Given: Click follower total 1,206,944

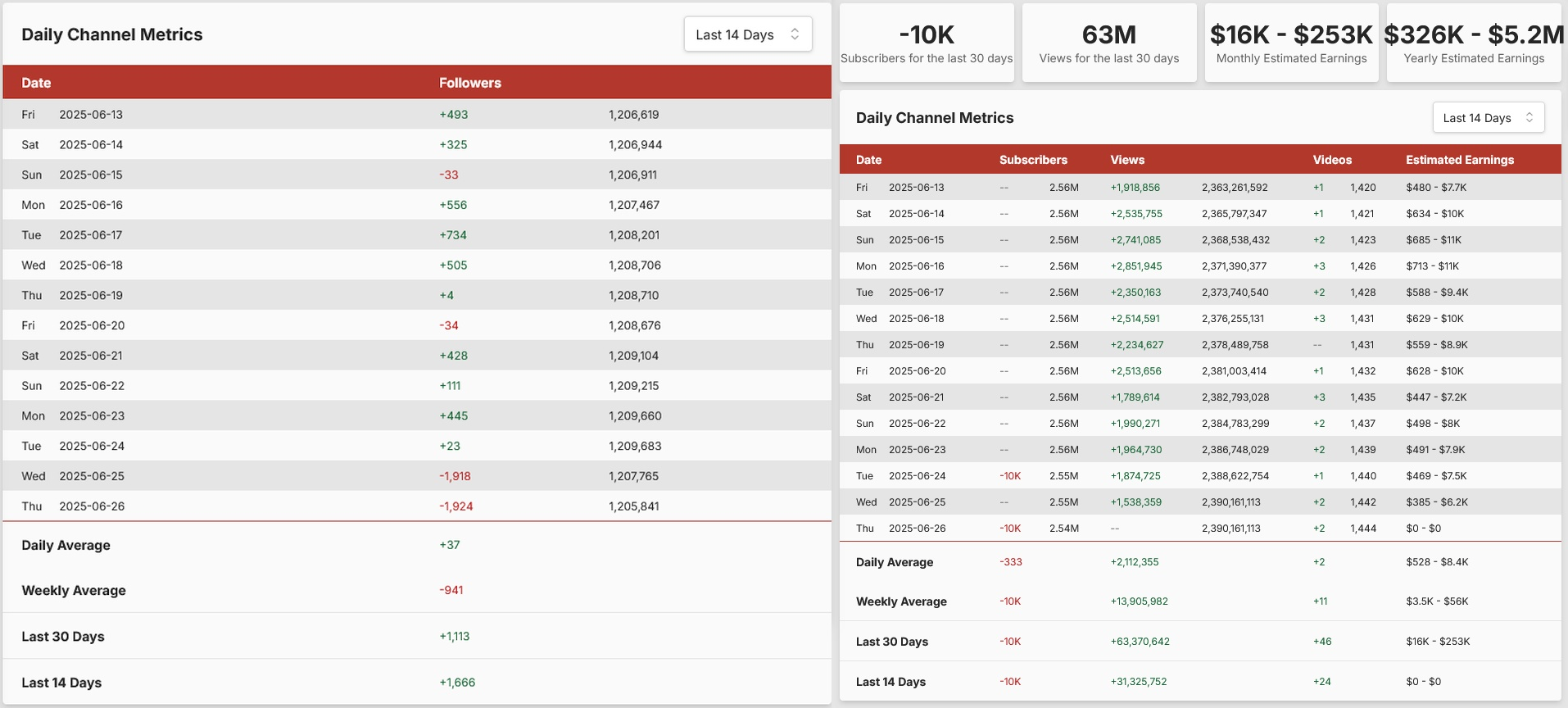Looking at the screenshot, I should tap(635, 145).
